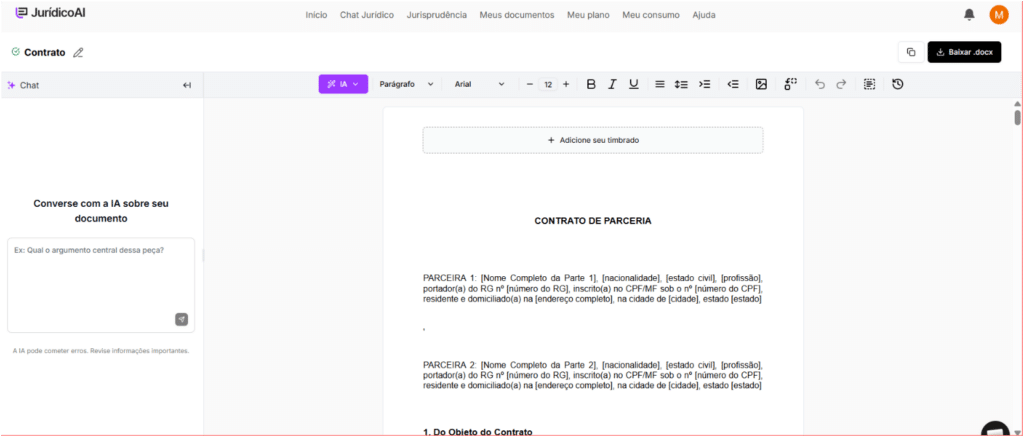
Task: Click the CONTRATO DE PARCERIA heading
Action: coord(593,221)
